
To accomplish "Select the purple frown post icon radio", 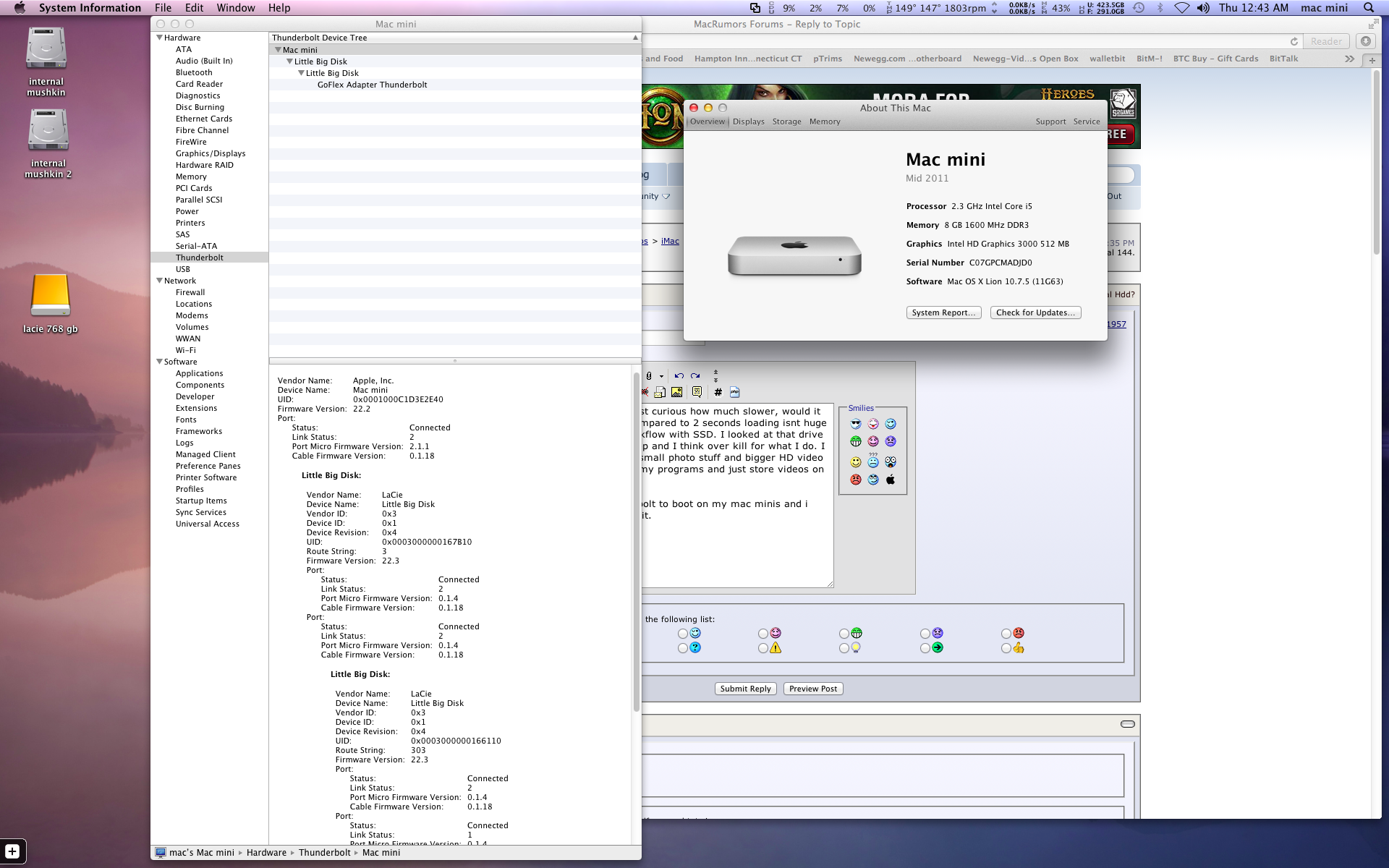I will point(925,634).
